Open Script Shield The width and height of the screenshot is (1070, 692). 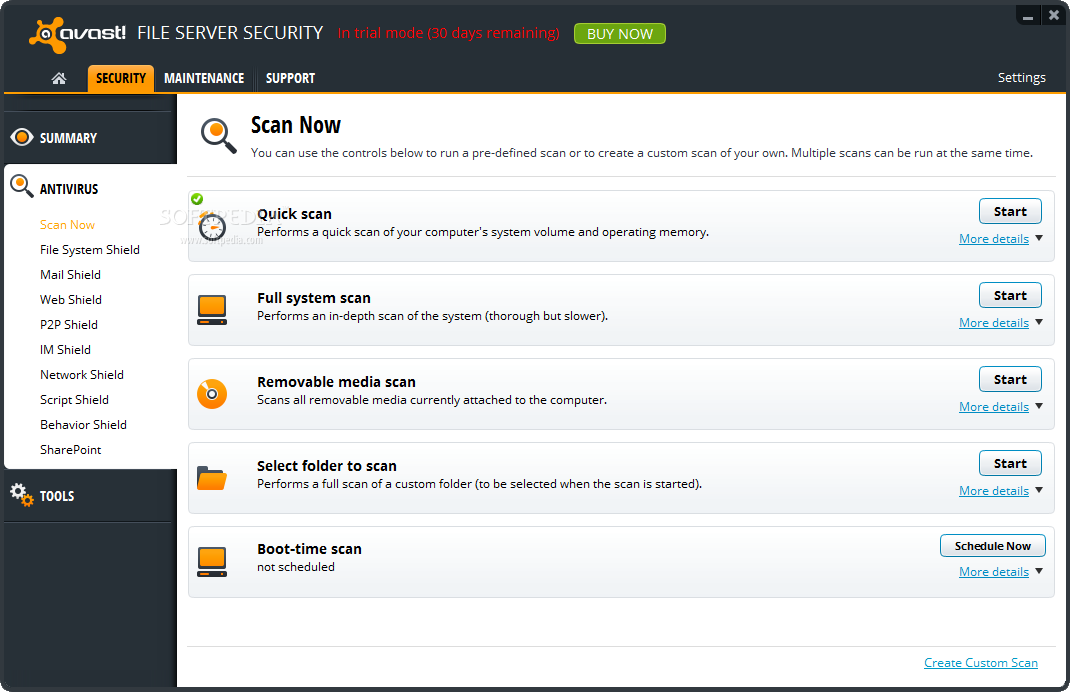74,400
